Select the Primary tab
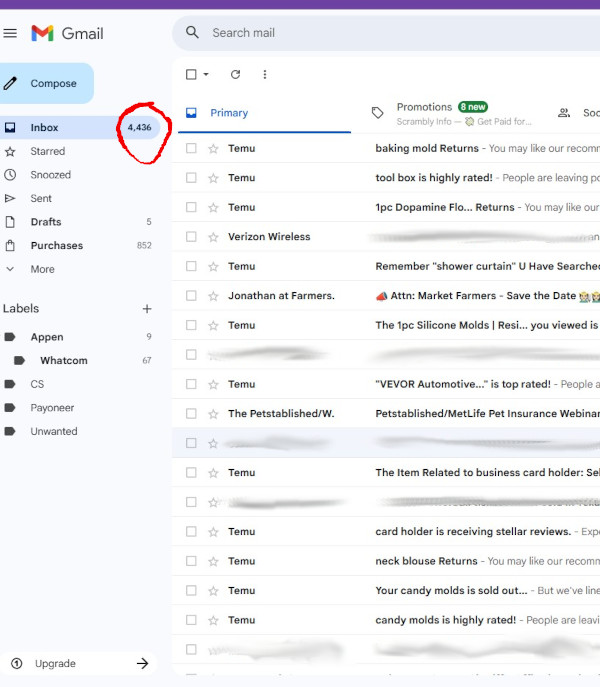 [x=228, y=113]
